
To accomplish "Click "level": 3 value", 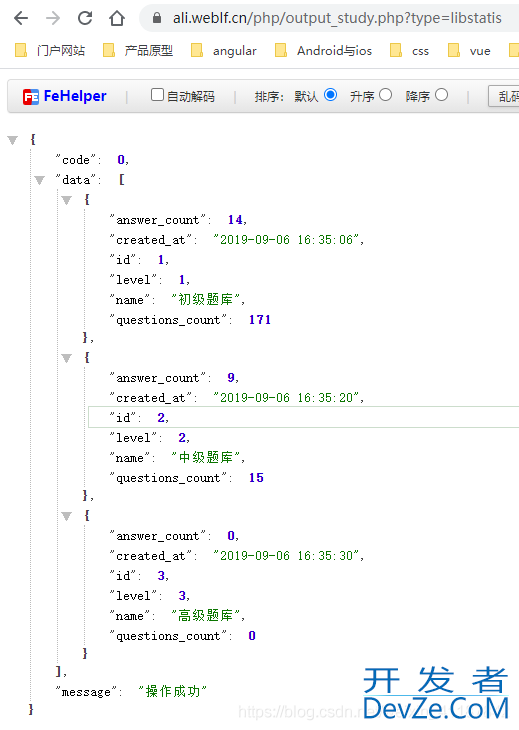I will point(182,595).
